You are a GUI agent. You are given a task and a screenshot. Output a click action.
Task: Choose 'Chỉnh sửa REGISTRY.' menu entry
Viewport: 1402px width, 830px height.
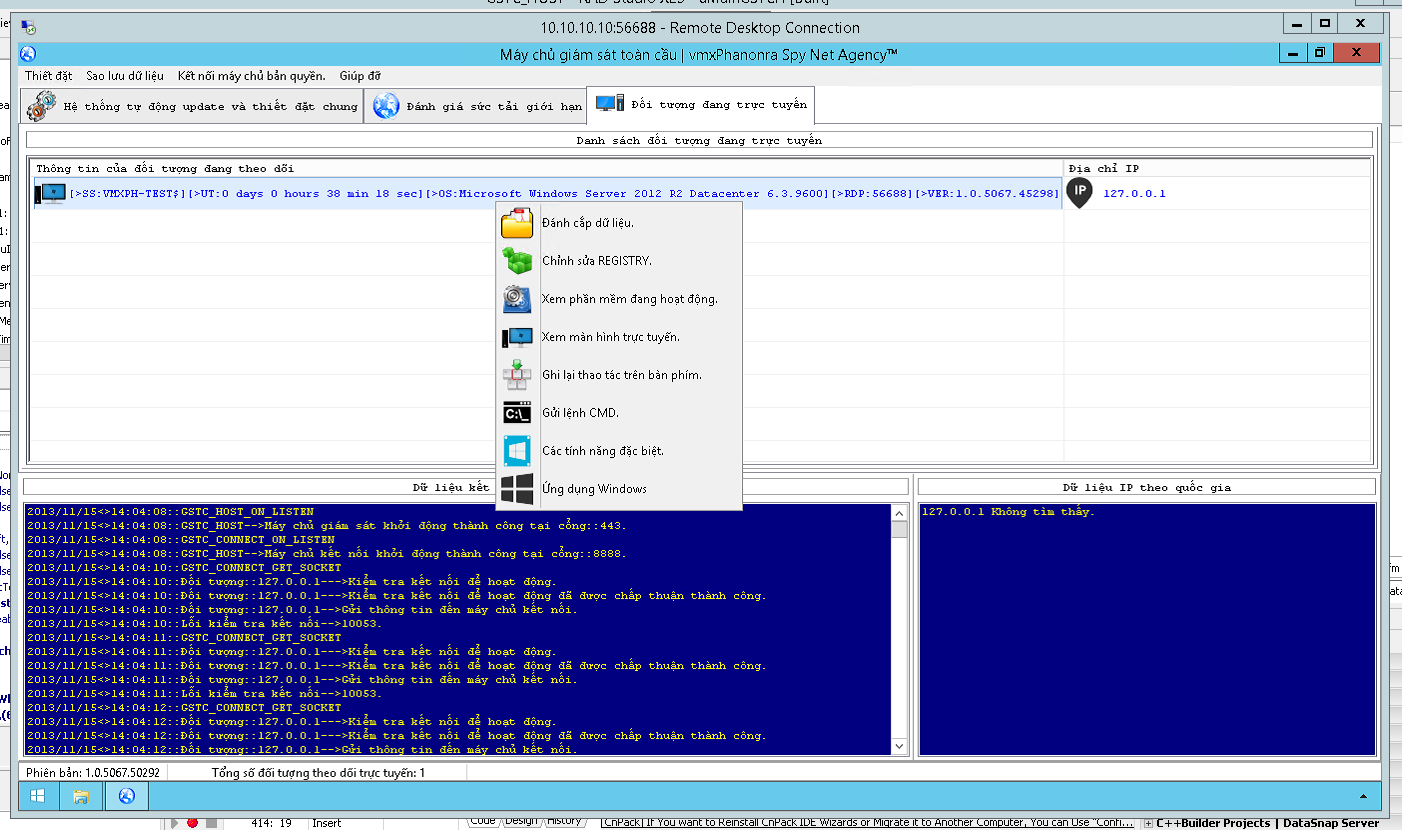click(619, 261)
